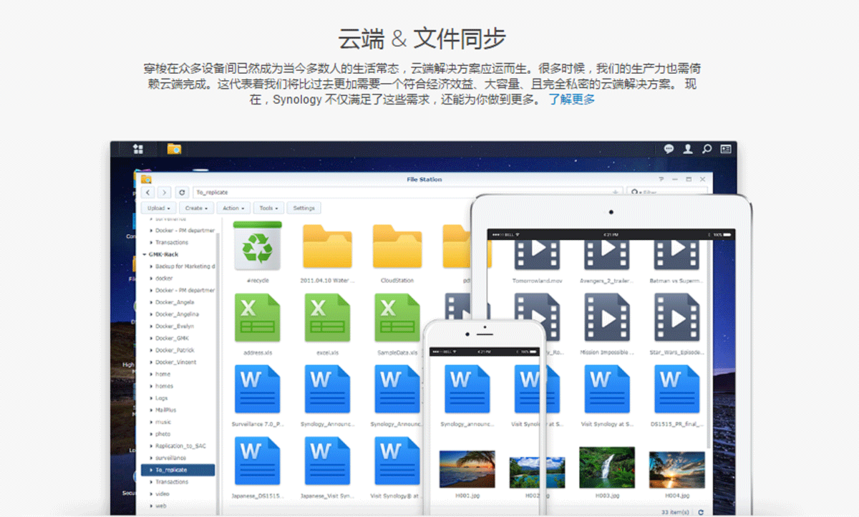Click the File Station taskbar icon
This screenshot has height=517, width=859.
(174, 149)
